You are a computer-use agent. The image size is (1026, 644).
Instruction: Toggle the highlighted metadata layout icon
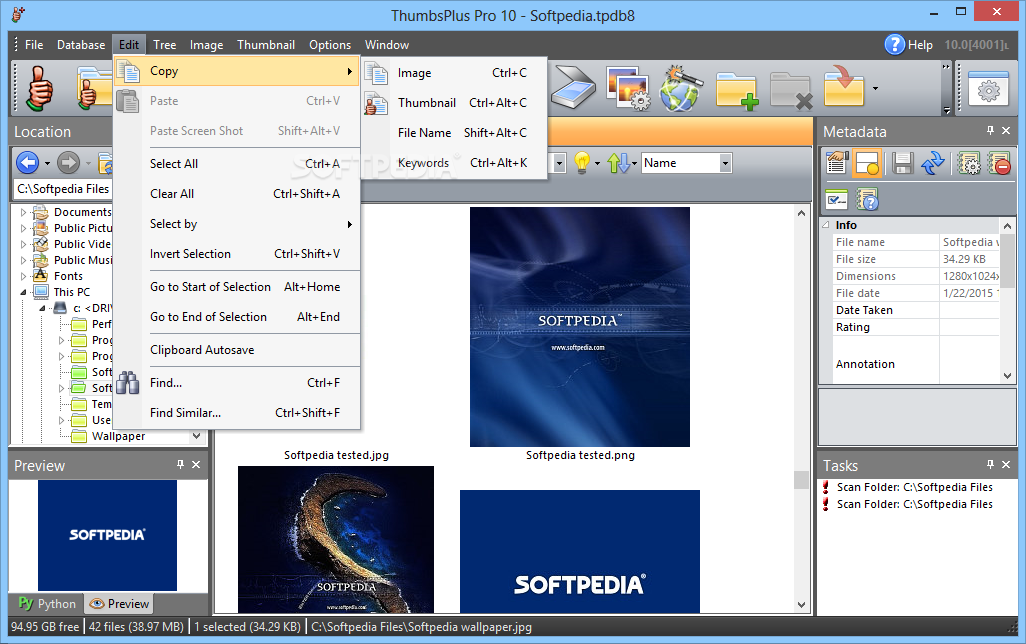coord(867,163)
